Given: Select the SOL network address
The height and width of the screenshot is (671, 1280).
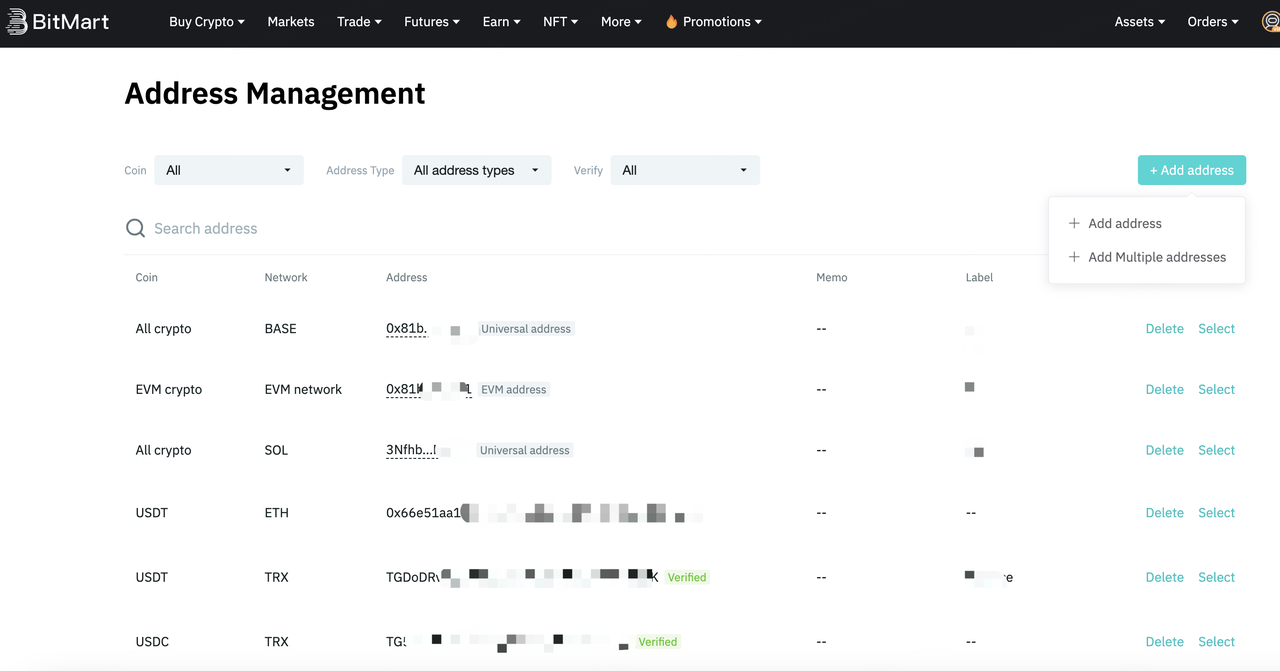Looking at the screenshot, I should (x=1216, y=451).
